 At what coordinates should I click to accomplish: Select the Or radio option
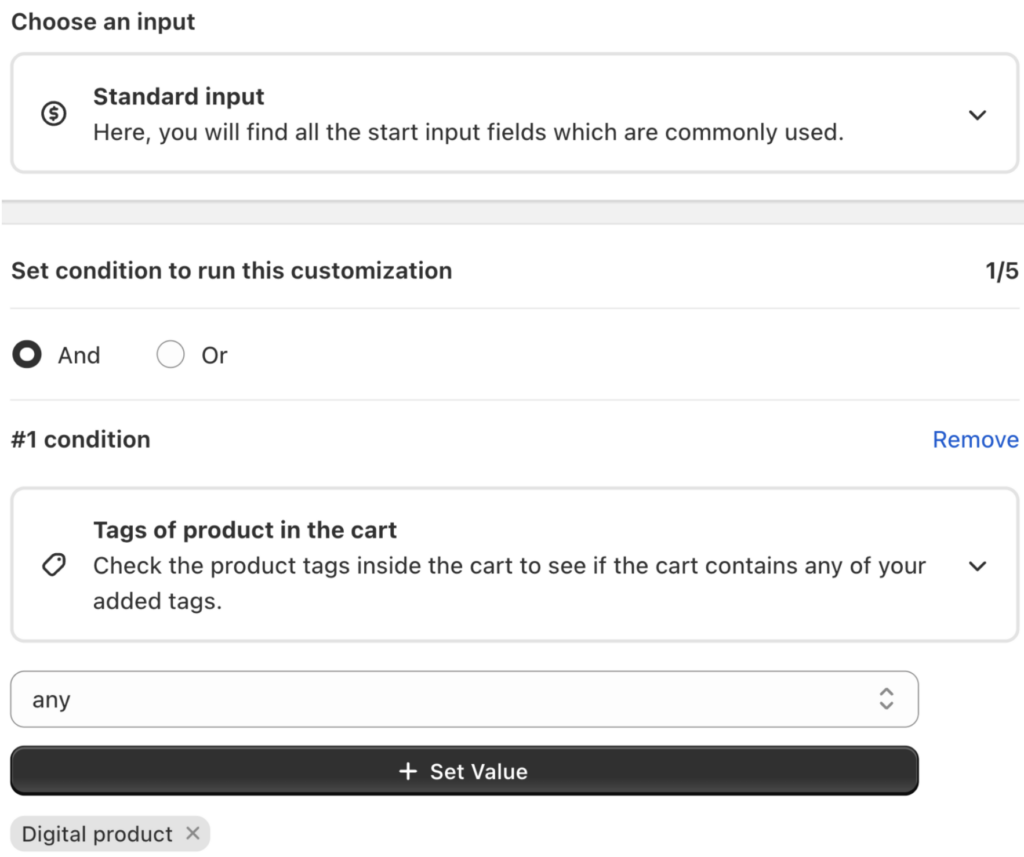170,355
